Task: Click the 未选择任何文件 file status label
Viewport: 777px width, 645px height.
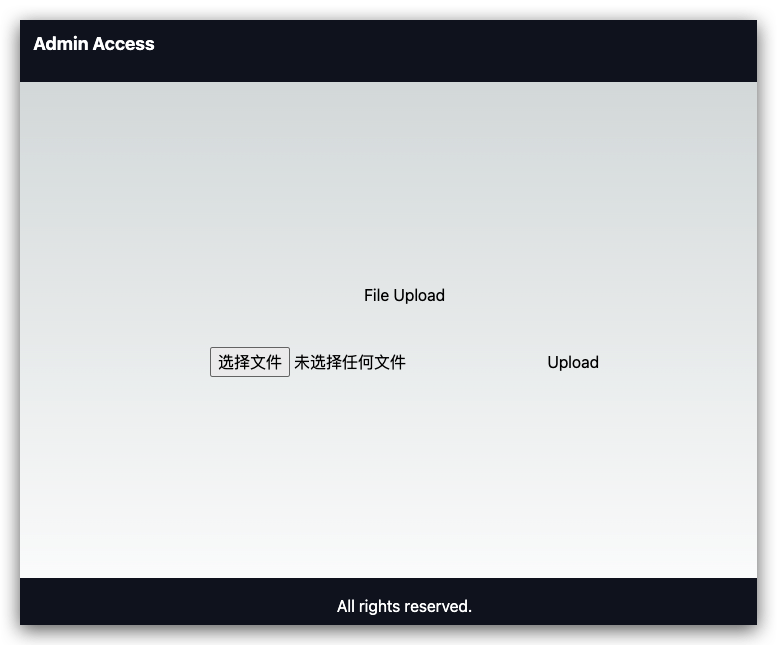Action: tap(350, 362)
